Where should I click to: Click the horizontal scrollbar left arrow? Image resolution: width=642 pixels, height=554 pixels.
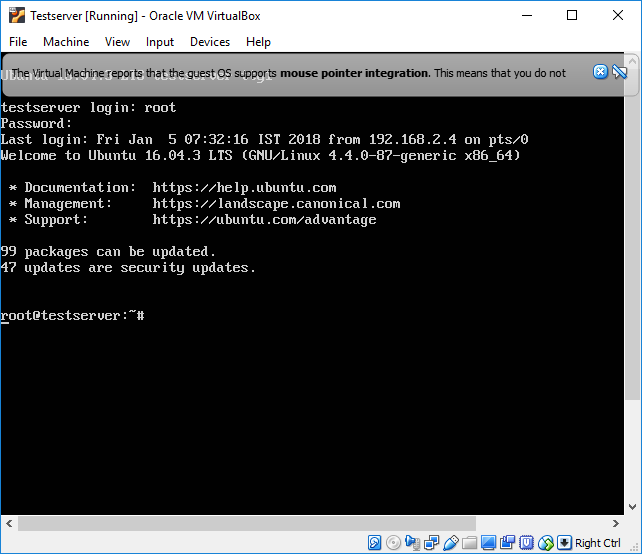[x=9, y=523]
